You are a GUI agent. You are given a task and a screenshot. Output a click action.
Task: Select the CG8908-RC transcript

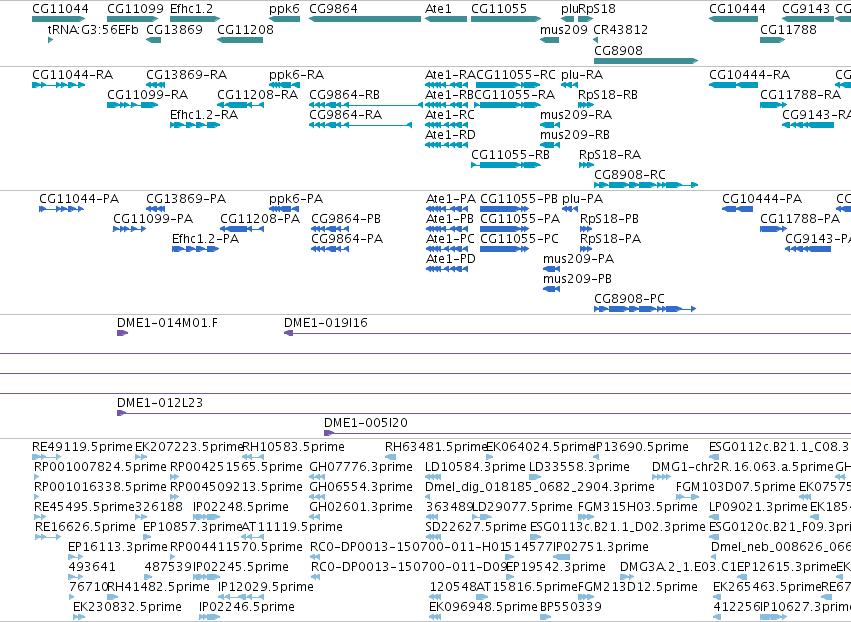pos(646,185)
